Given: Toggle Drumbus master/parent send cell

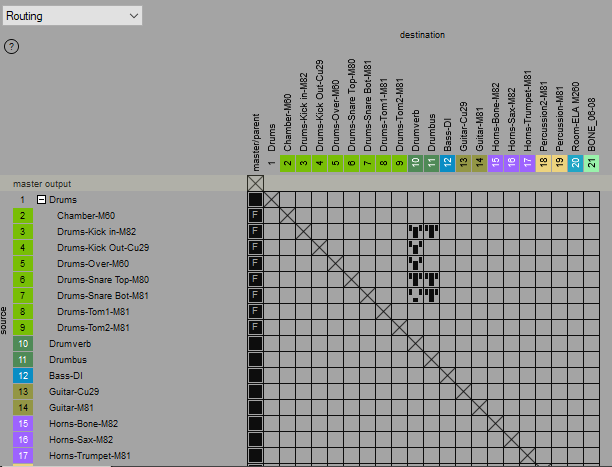Looking at the screenshot, I should coord(256,360).
